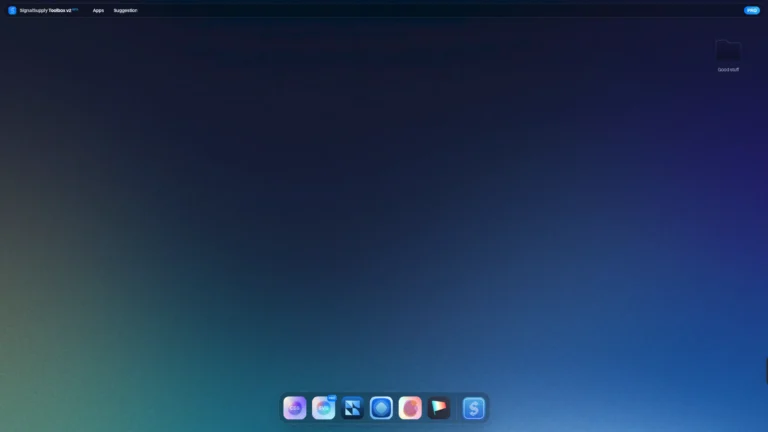Launch the gradient flag dock app
This screenshot has width=768, height=432.
(x=439, y=408)
